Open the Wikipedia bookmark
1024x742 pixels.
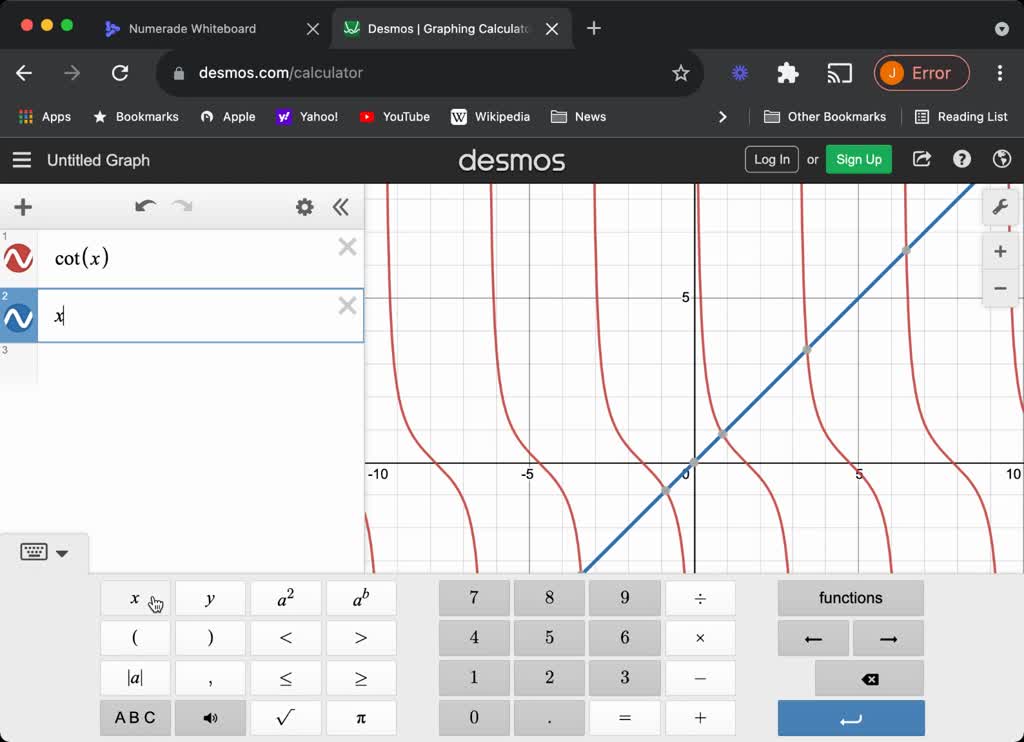pyautogui.click(x=490, y=117)
